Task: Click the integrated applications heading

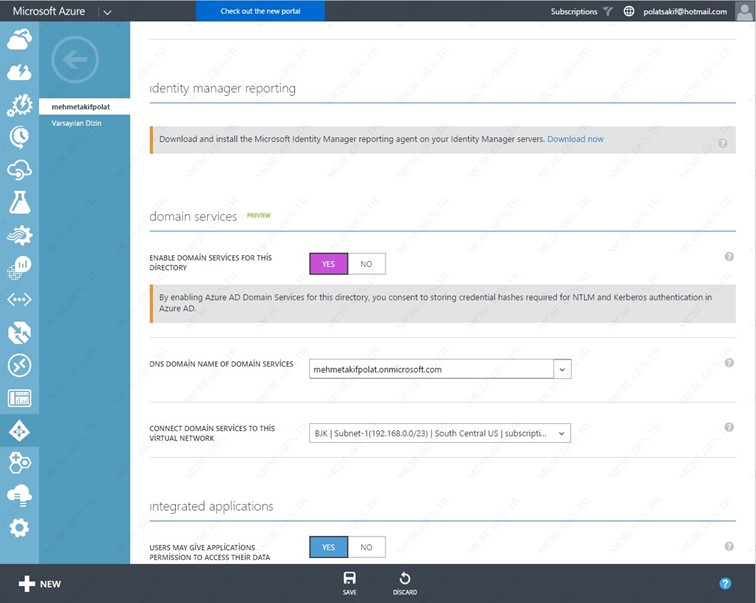Action: (211, 506)
